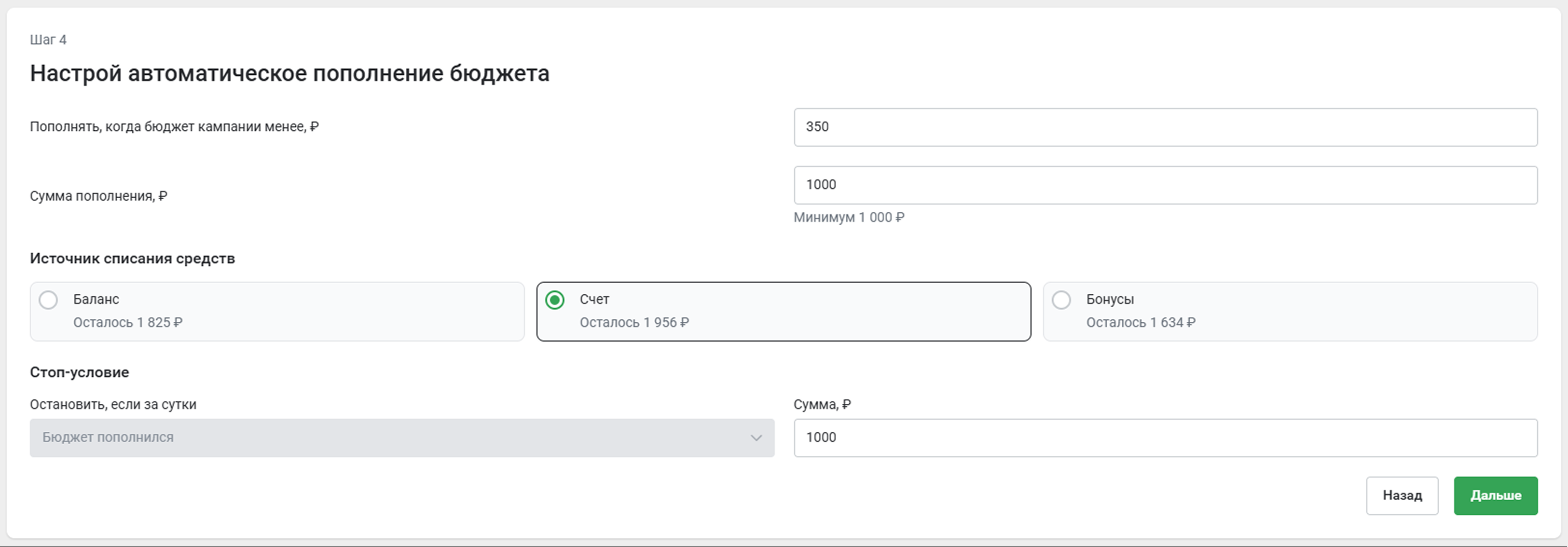The height and width of the screenshot is (547, 1568).
Task: Click the Пополнять, когда бюджет кампании менее label
Action: [x=174, y=126]
